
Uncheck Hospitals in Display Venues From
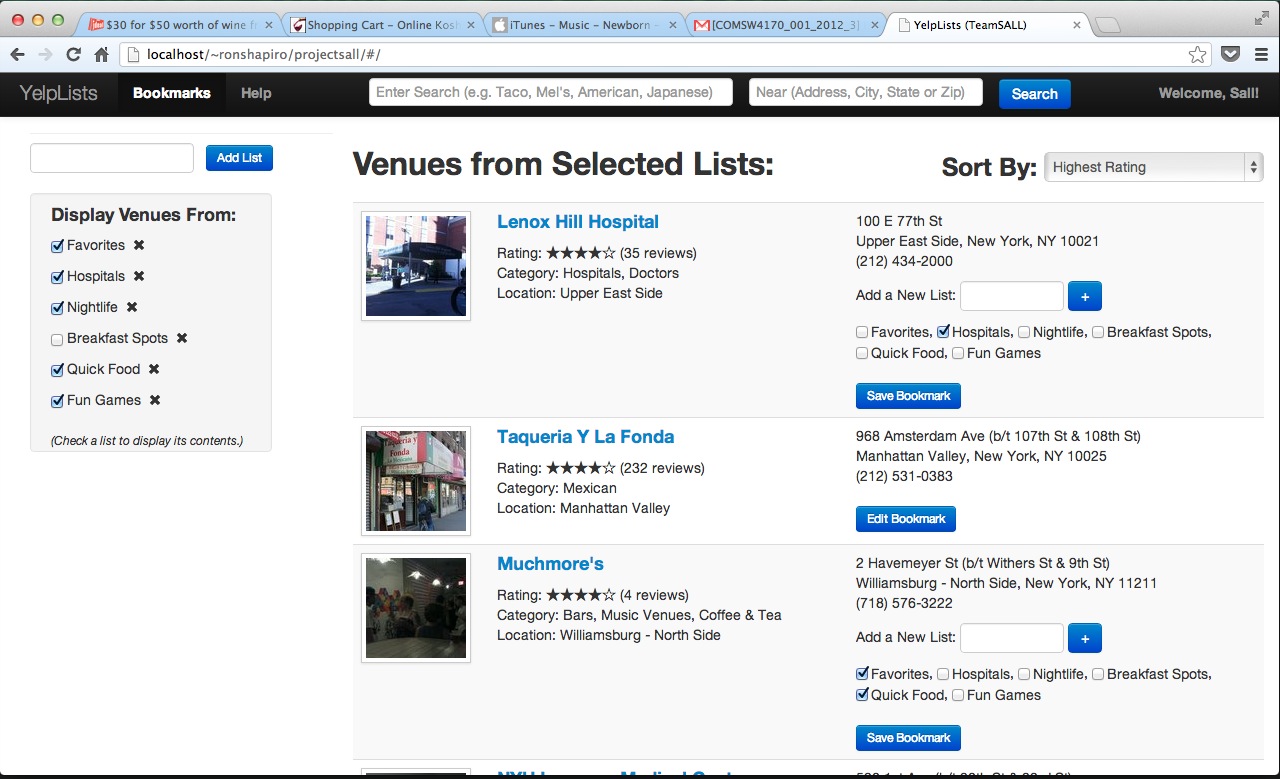point(57,277)
